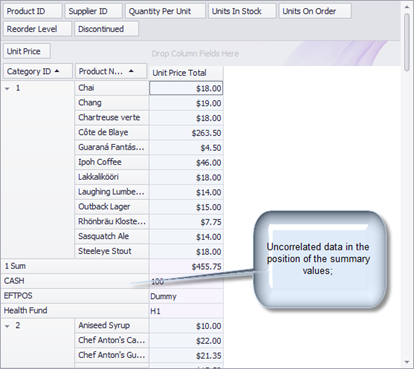Click the $21.35 cell

[186, 356]
